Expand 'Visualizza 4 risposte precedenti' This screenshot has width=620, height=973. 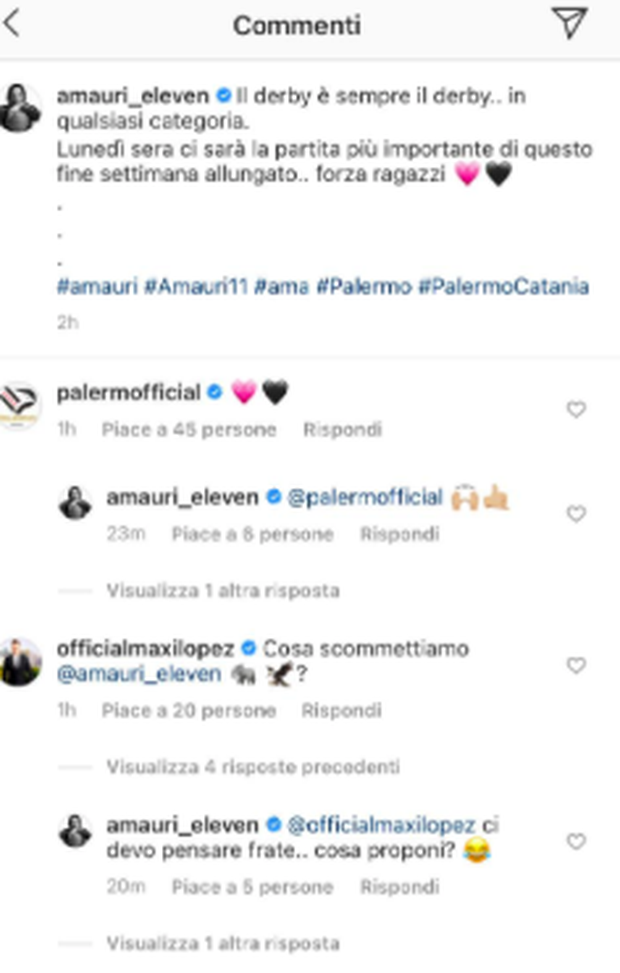[x=253, y=767]
